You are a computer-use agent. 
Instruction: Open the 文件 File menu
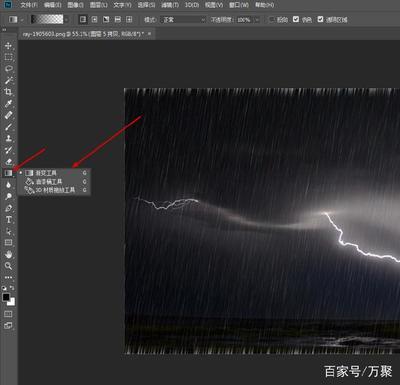coord(29,5)
